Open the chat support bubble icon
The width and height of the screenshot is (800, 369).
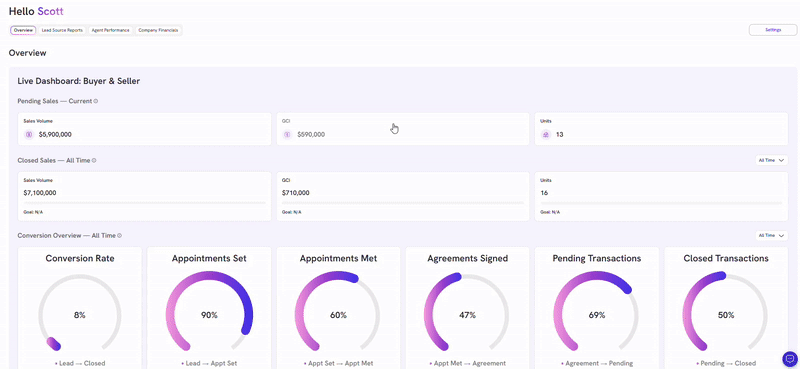click(789, 358)
